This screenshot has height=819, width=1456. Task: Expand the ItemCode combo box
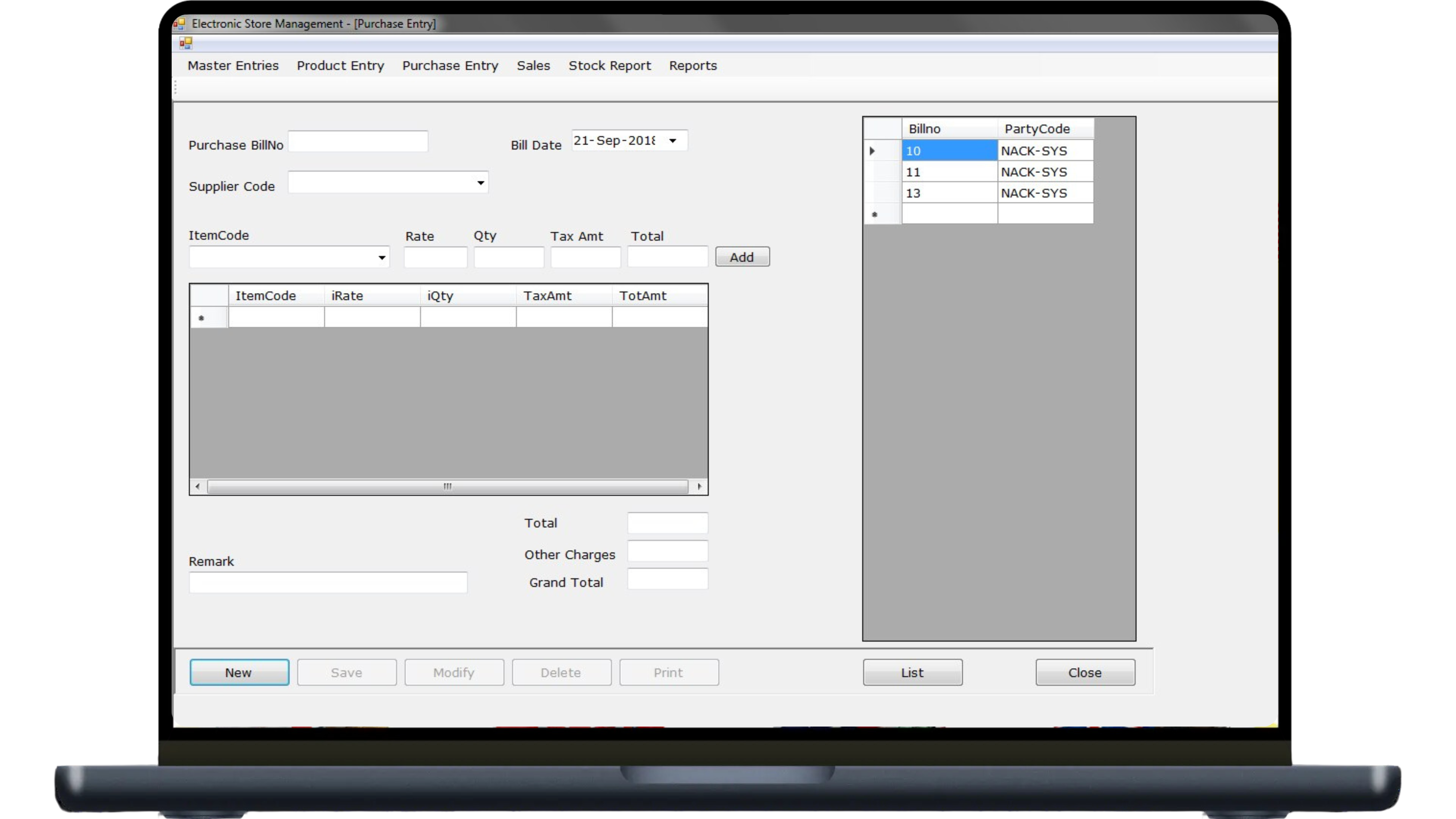[382, 258]
